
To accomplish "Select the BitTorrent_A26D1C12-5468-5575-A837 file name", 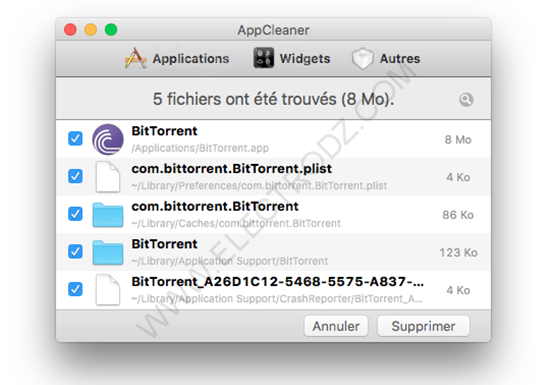I will pos(278,282).
